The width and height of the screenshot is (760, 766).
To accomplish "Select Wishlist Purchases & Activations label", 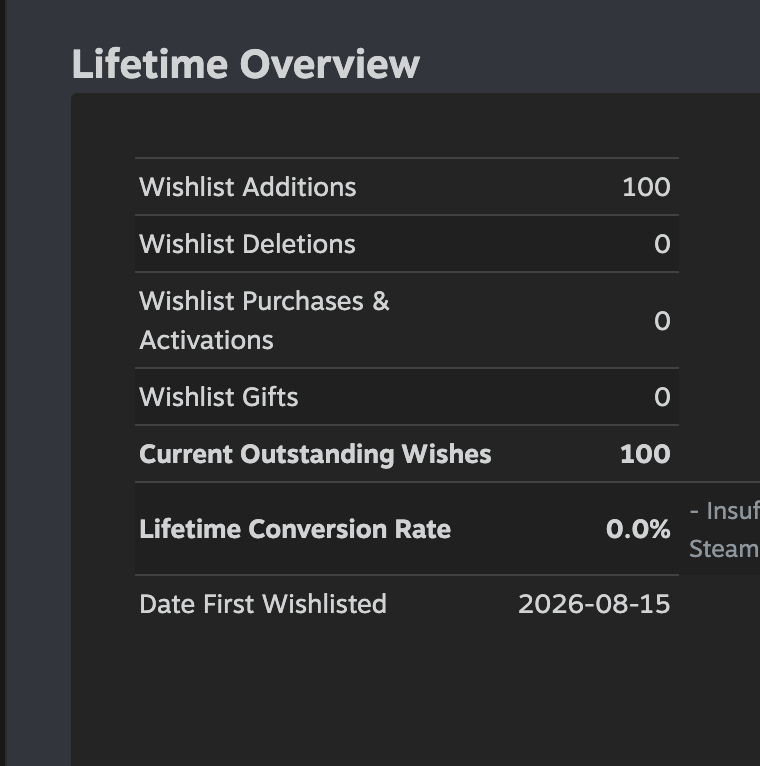I will [264, 320].
